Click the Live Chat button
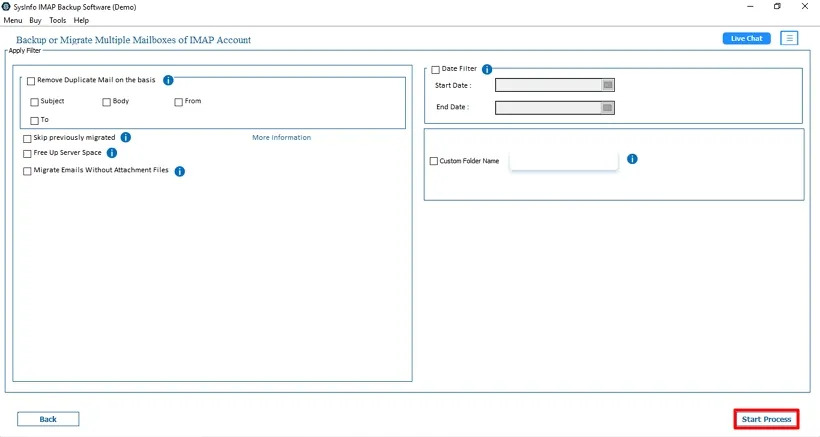Screen dimensions: 820x437 tap(746, 38)
